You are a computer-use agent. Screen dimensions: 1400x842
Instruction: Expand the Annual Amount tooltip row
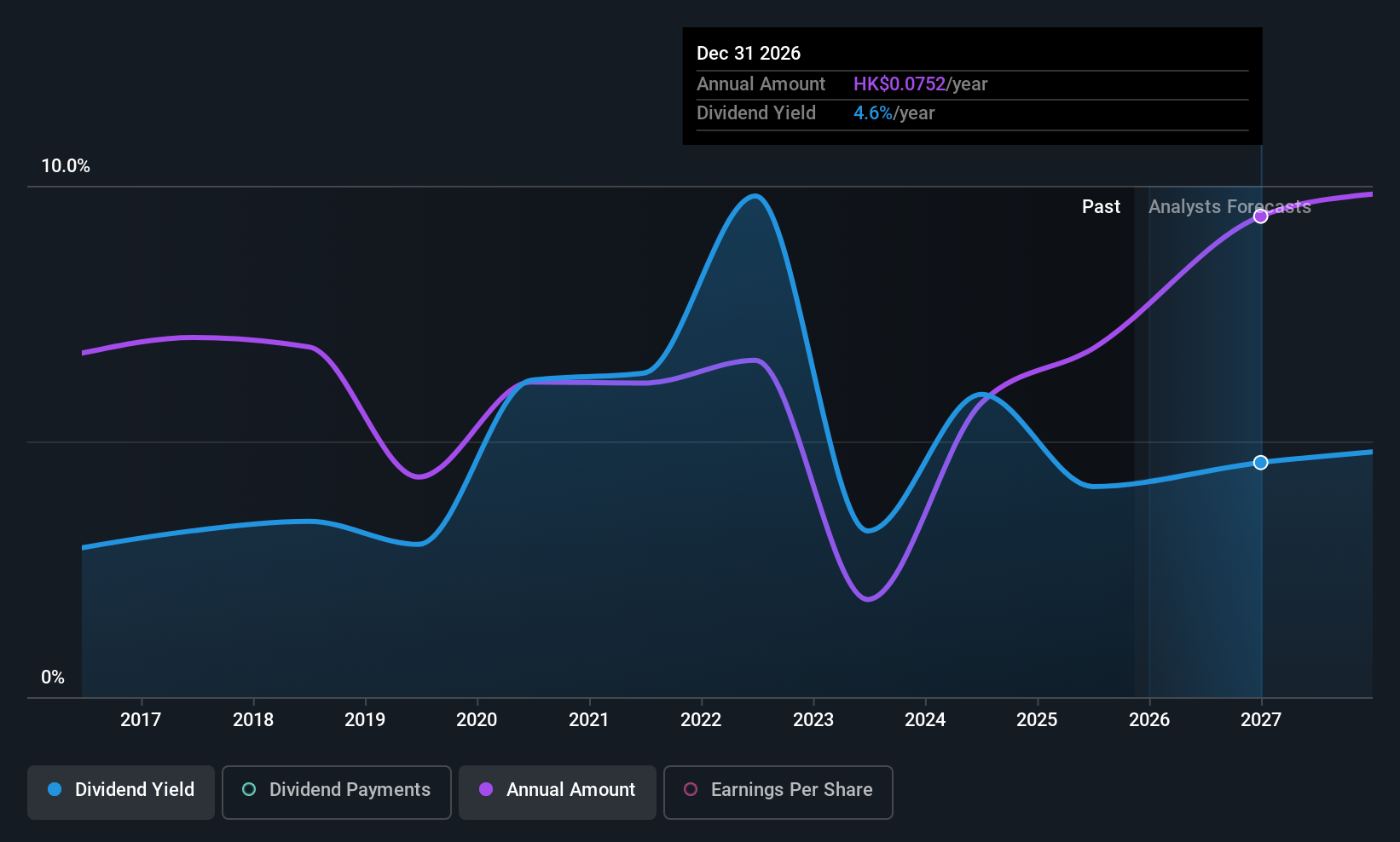point(761,84)
